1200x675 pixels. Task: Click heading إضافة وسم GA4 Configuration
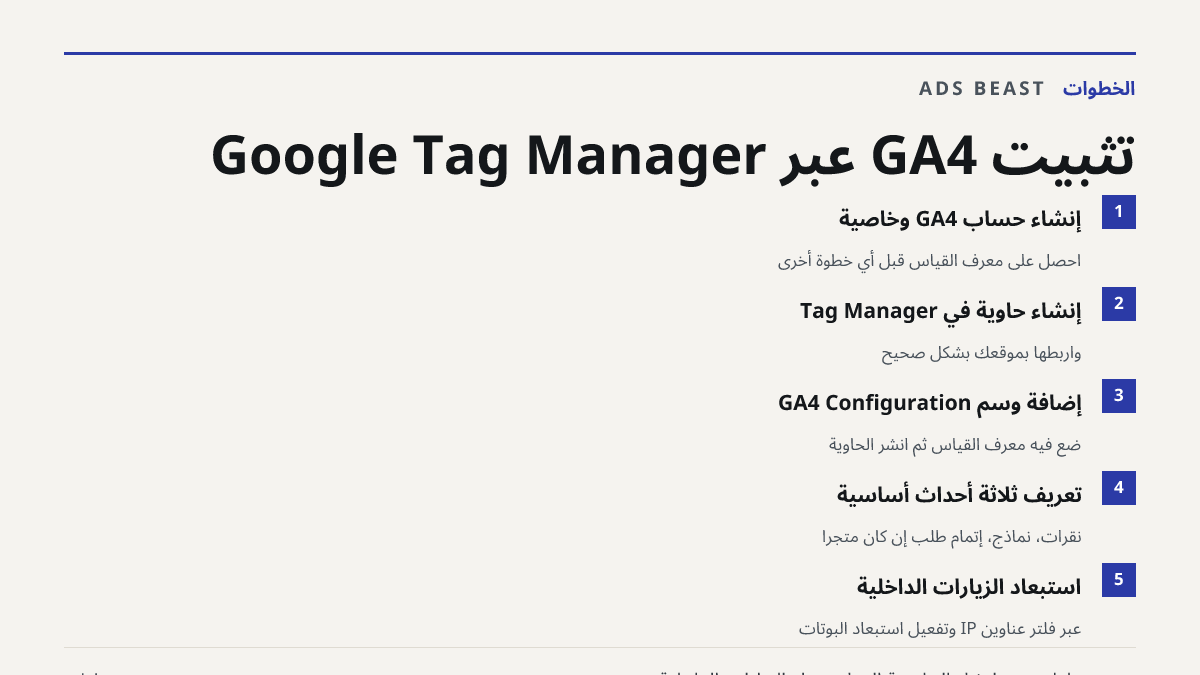click(930, 403)
